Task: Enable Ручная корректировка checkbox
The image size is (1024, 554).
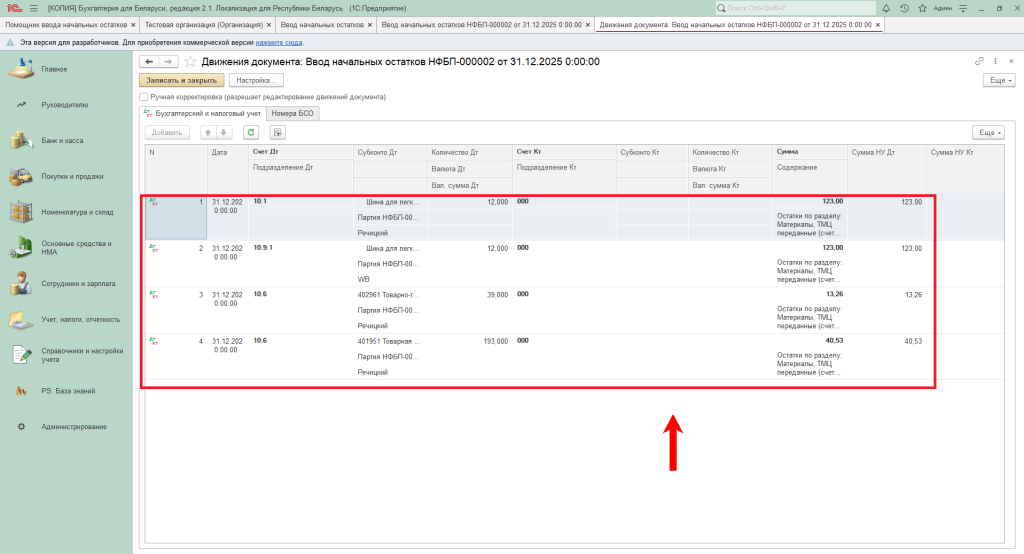Action: point(144,97)
